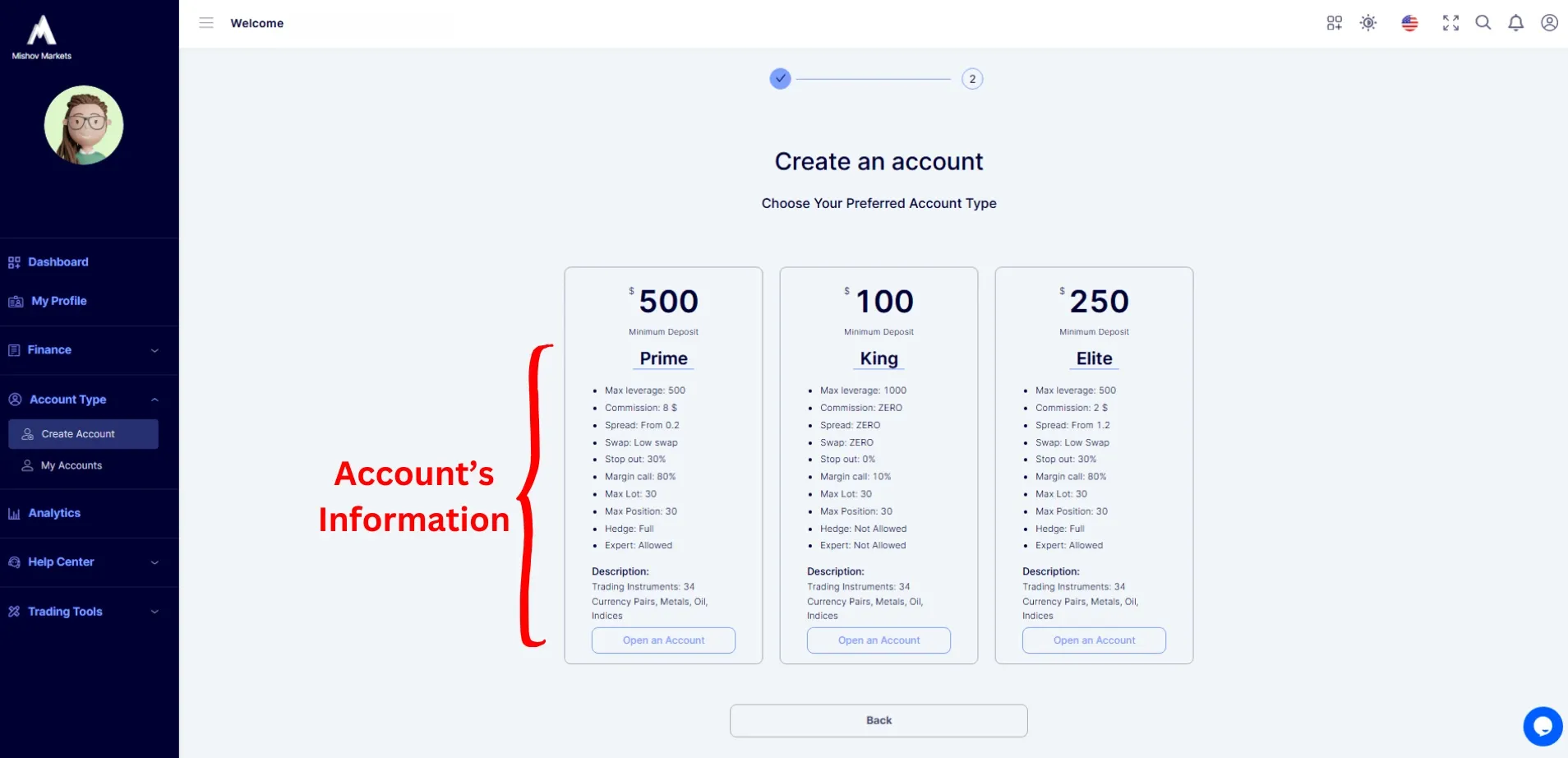Open the apps grid icon in header

click(x=1334, y=23)
